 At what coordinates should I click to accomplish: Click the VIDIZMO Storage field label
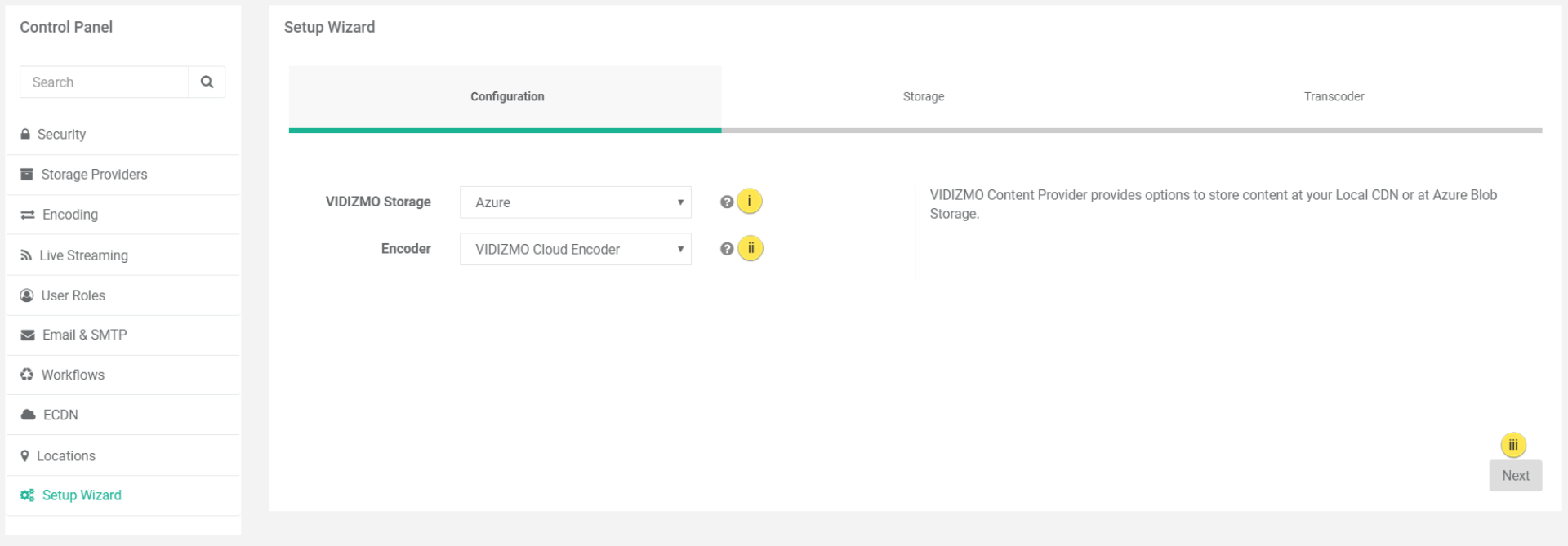378,202
